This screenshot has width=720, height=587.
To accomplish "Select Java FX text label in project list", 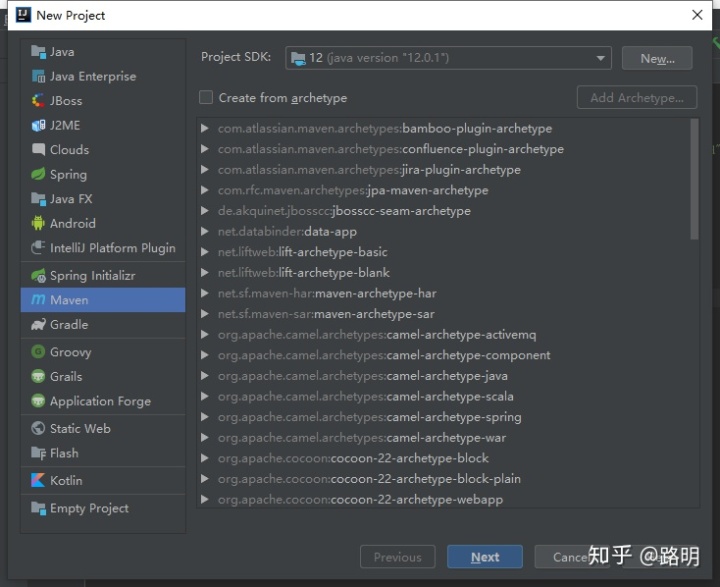I will click(71, 199).
